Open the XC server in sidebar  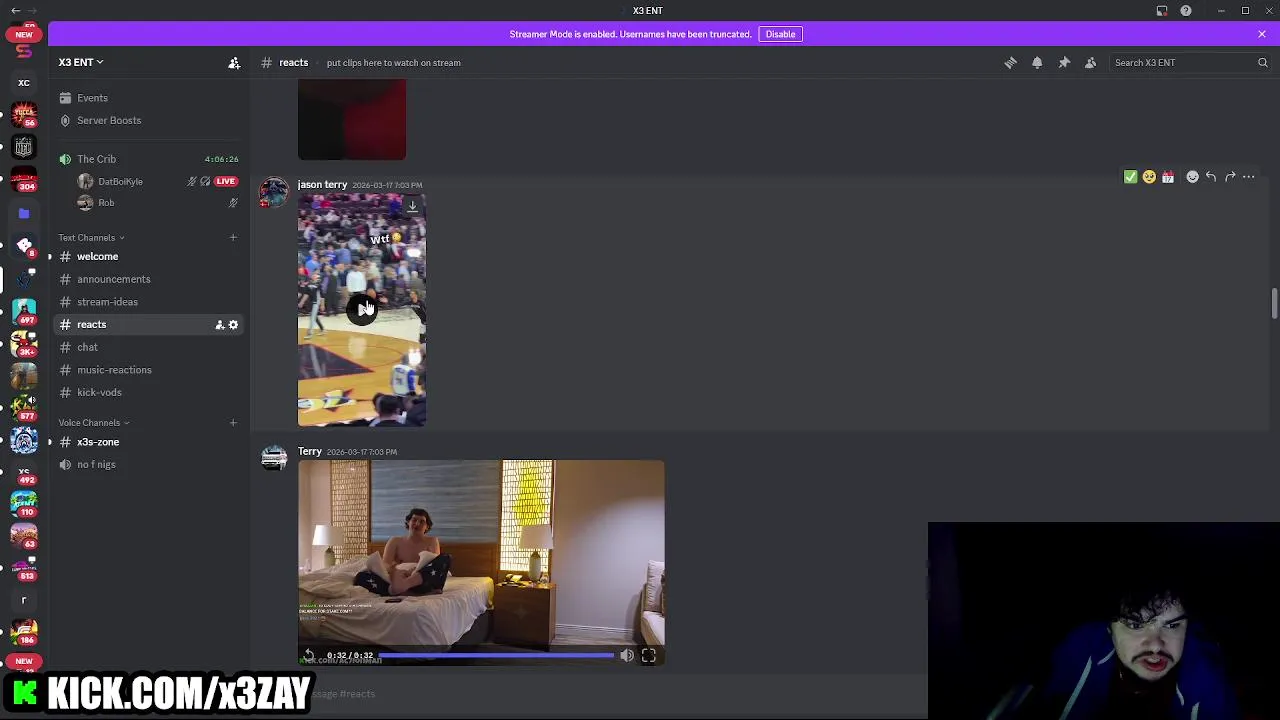(x=24, y=83)
